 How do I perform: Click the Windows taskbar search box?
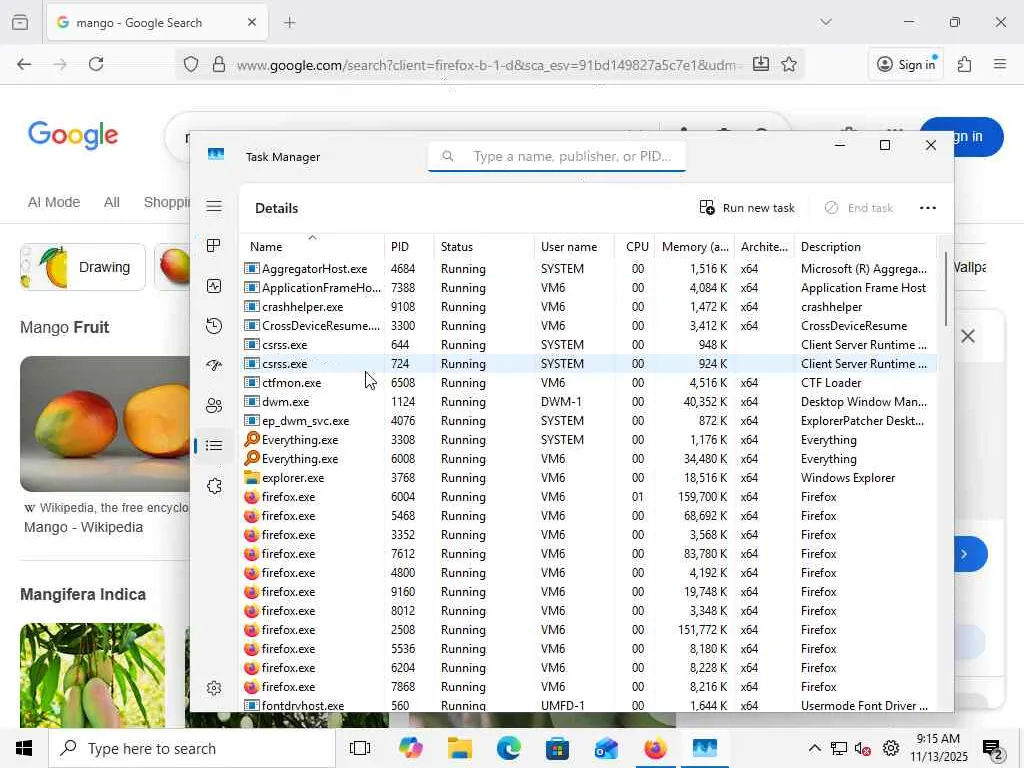tap(192, 748)
